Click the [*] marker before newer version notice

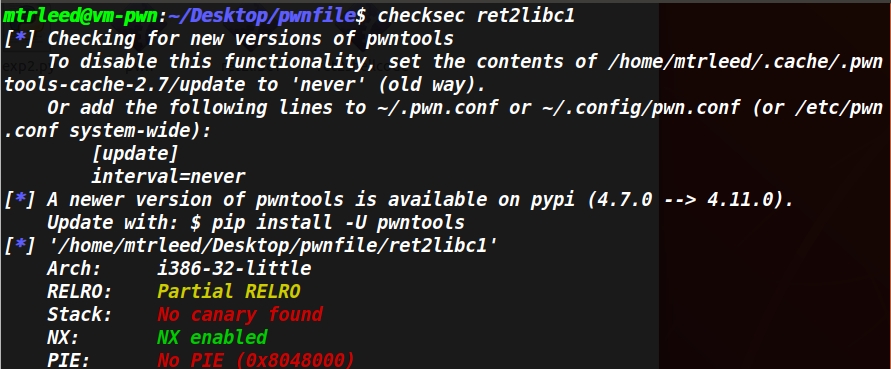click(20, 200)
